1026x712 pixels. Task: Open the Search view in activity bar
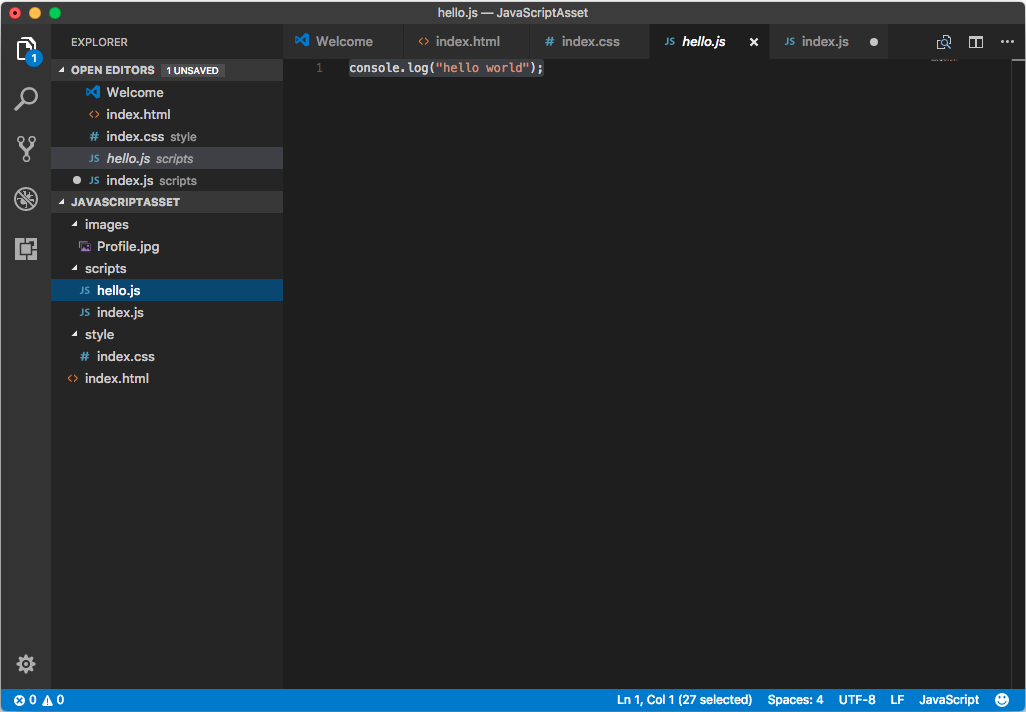[x=26, y=99]
